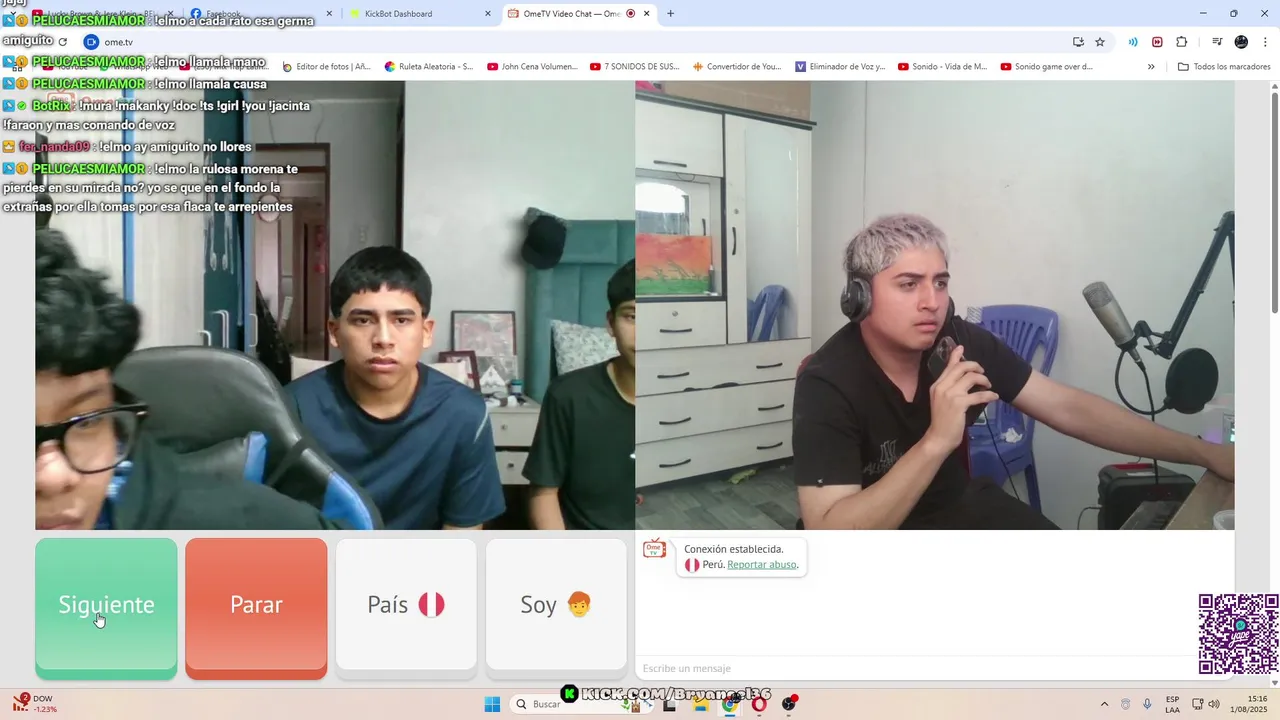The width and height of the screenshot is (1280, 720).
Task: Open the Chrome three-dot menu
Action: 1265,42
